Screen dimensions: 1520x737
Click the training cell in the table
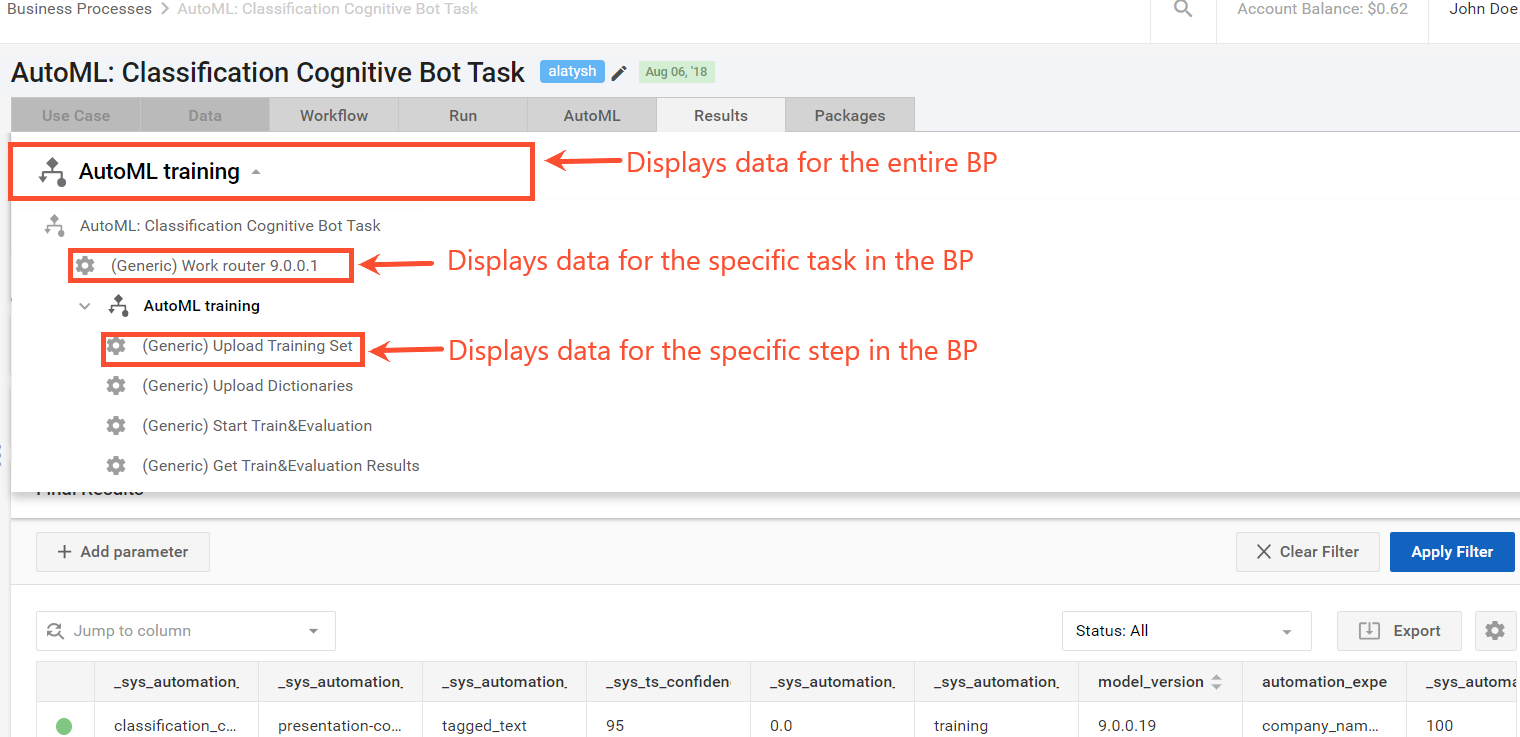point(996,726)
